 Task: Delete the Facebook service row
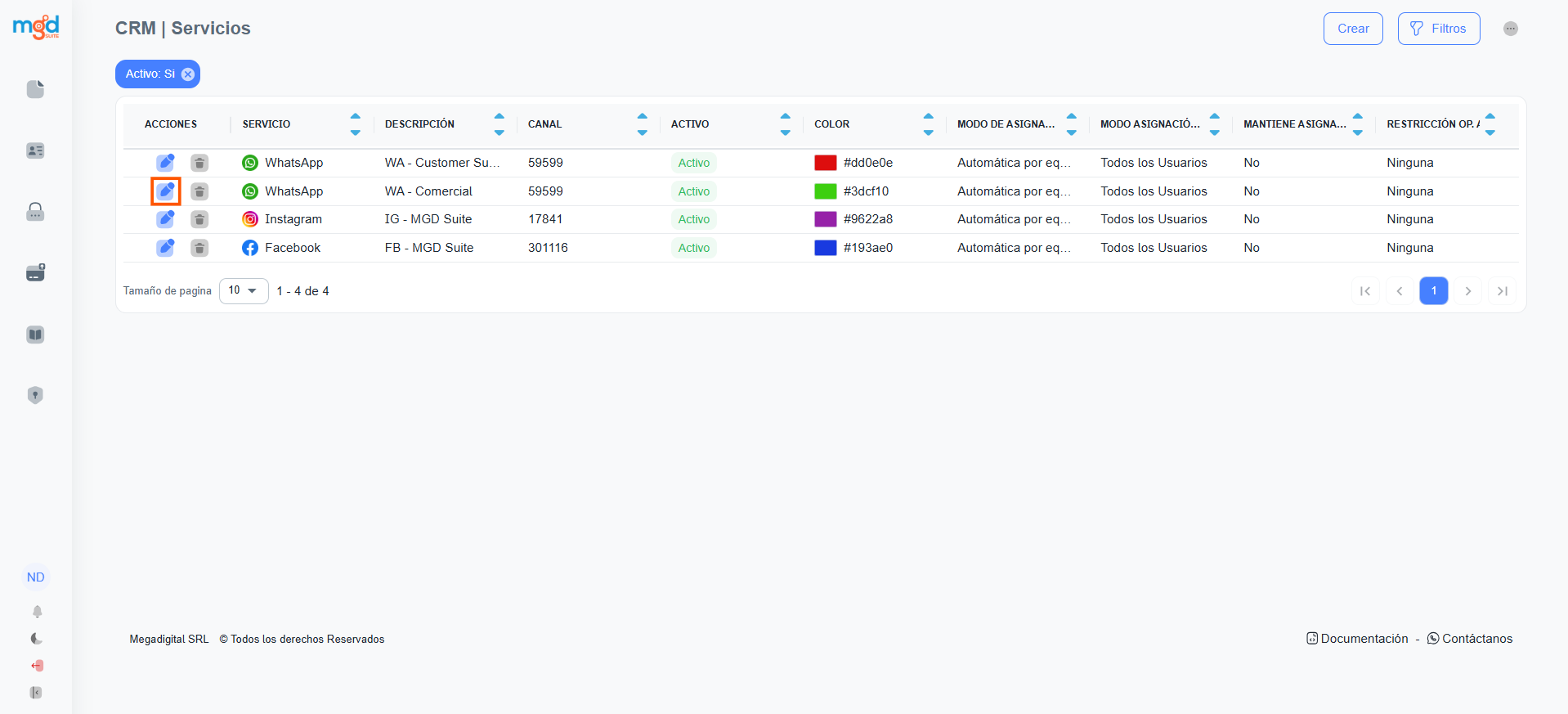[199, 248]
